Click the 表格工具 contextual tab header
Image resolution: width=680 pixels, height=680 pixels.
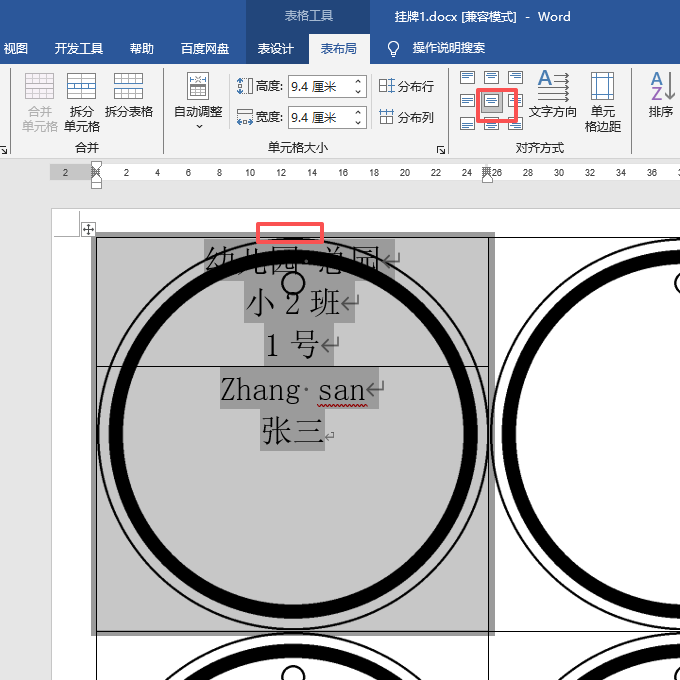[x=309, y=16]
